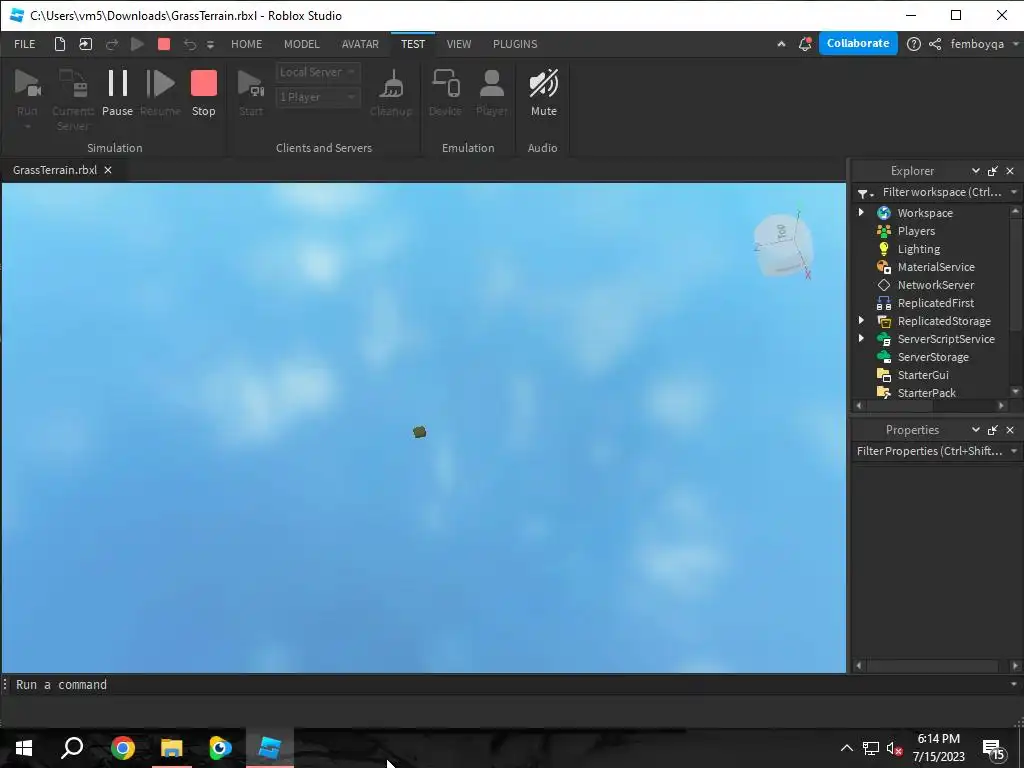Expand the Workspace tree node
This screenshot has width=1024, height=768.
coord(861,212)
